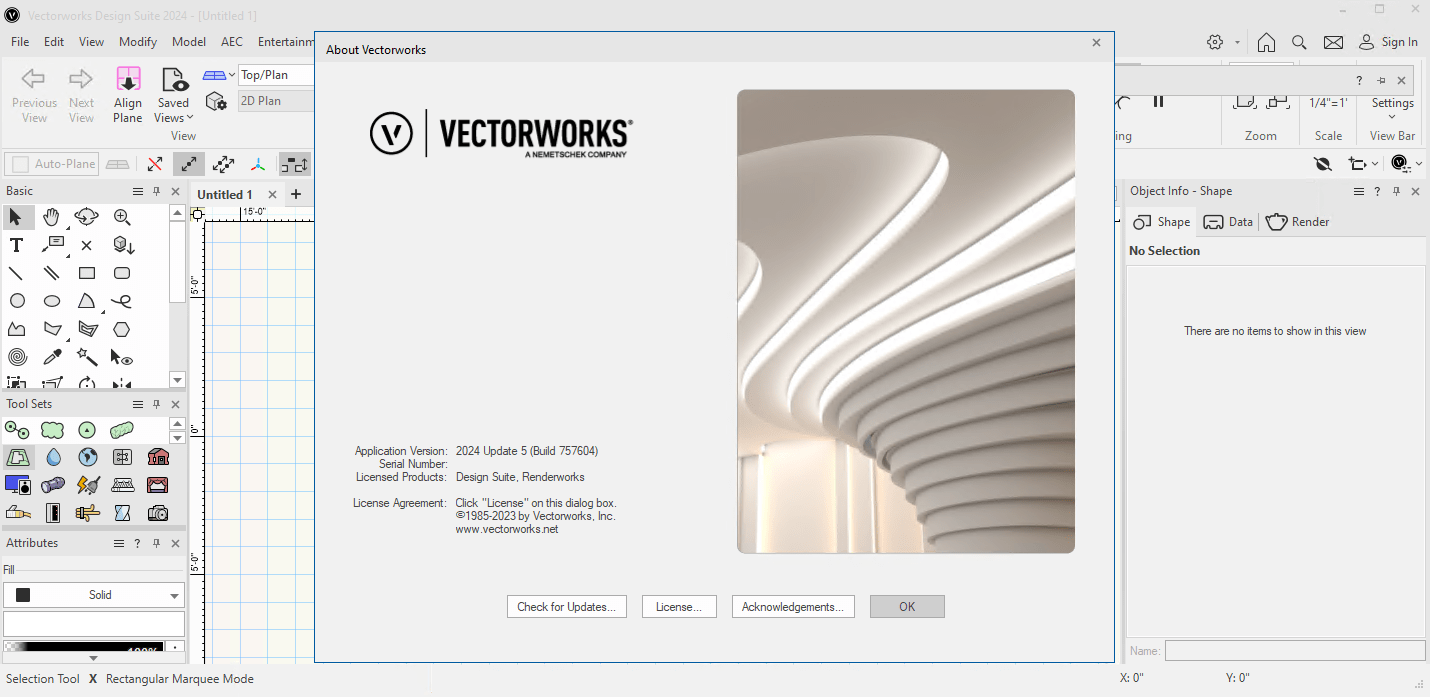
Task: Select the Visibility tool
Action: click(122, 357)
